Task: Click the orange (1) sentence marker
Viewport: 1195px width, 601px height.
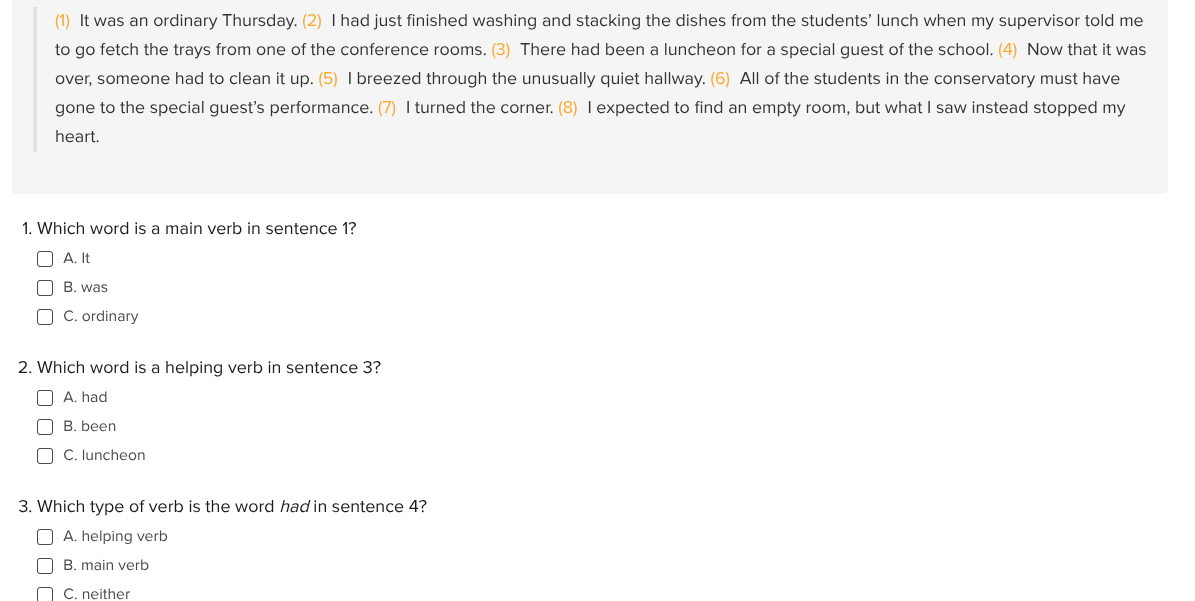Action: pyautogui.click(x=62, y=21)
